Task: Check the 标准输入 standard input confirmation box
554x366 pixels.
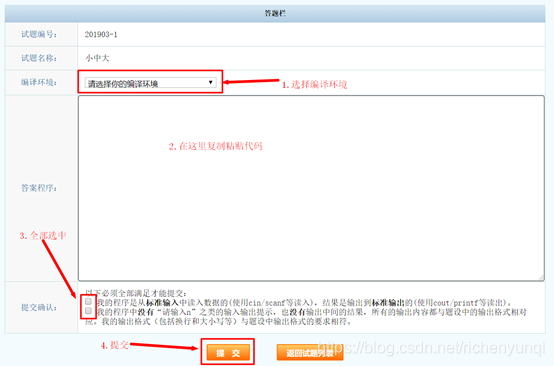Action: pos(88,301)
